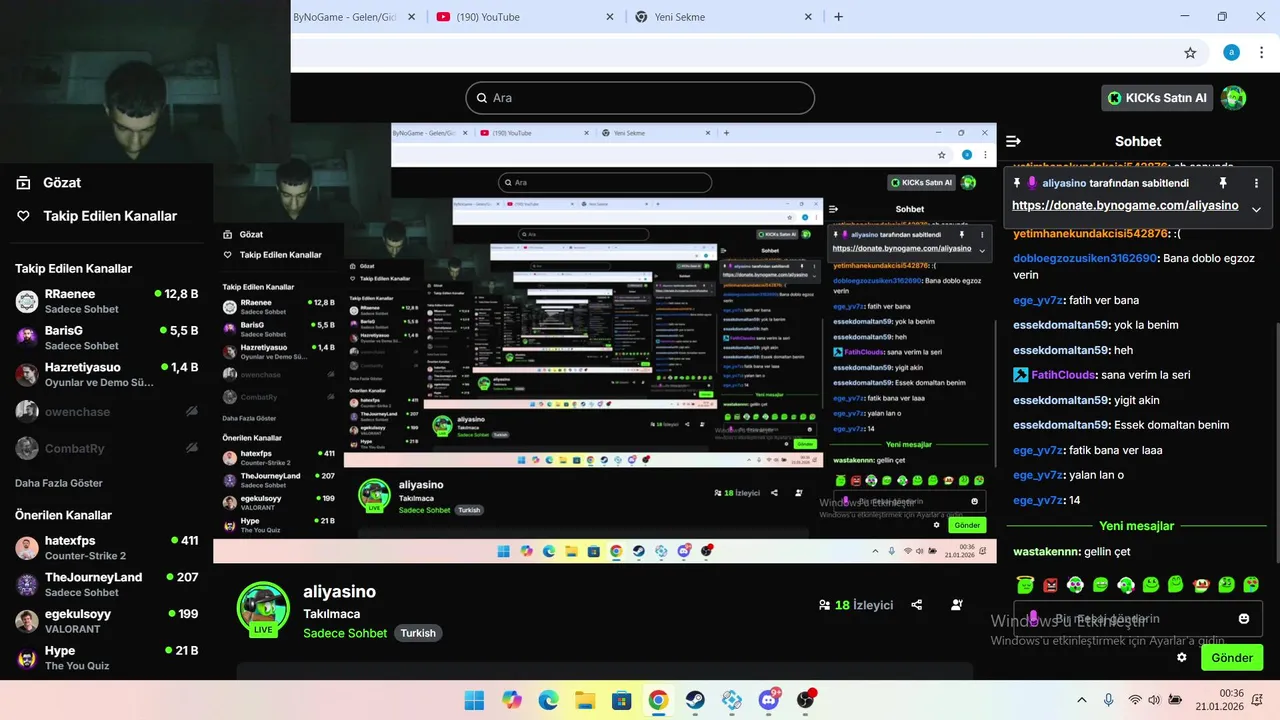
Task: Open Hype The You Quiz channel
Action: [x=106, y=657]
